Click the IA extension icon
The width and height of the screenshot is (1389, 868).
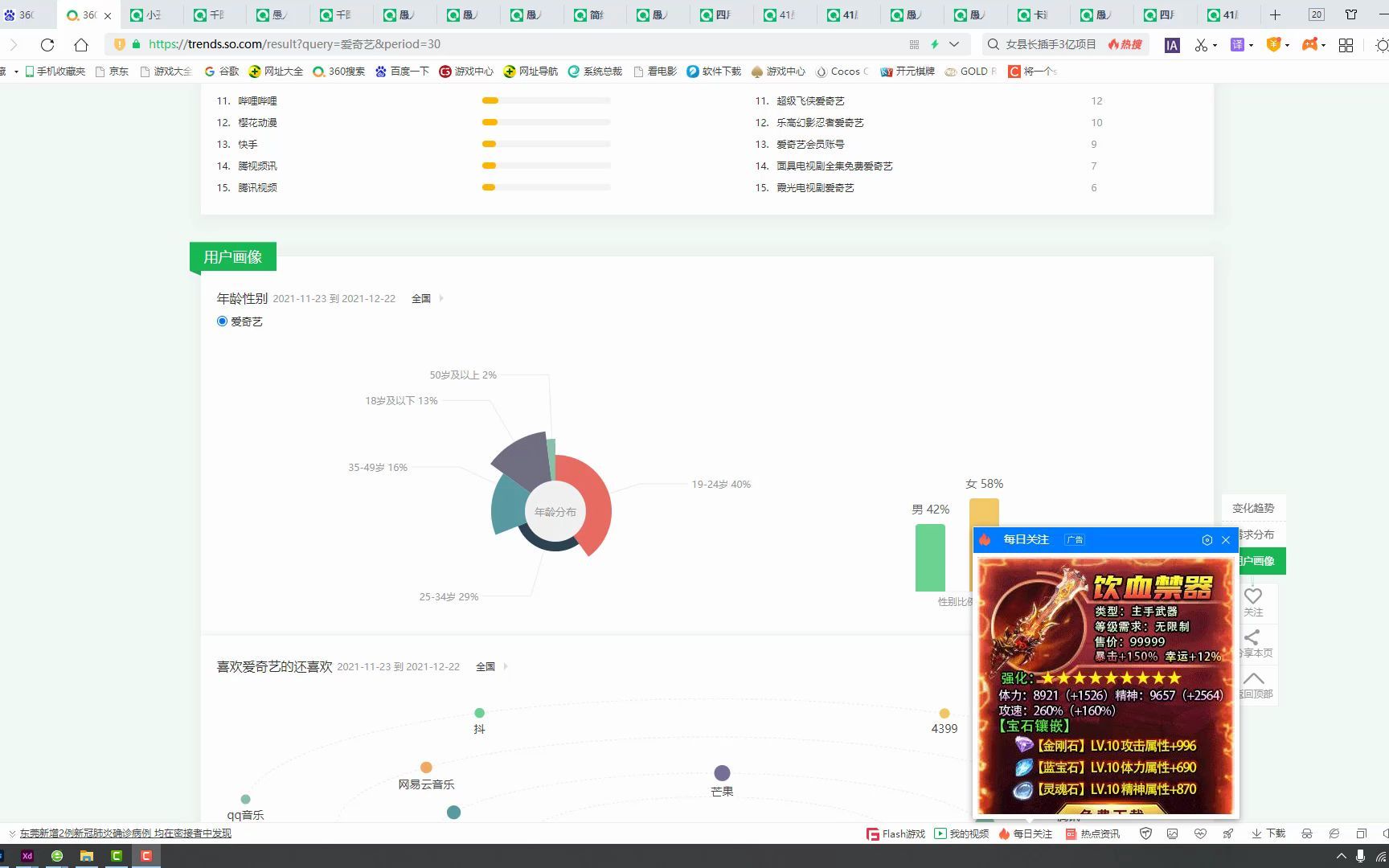click(1172, 45)
